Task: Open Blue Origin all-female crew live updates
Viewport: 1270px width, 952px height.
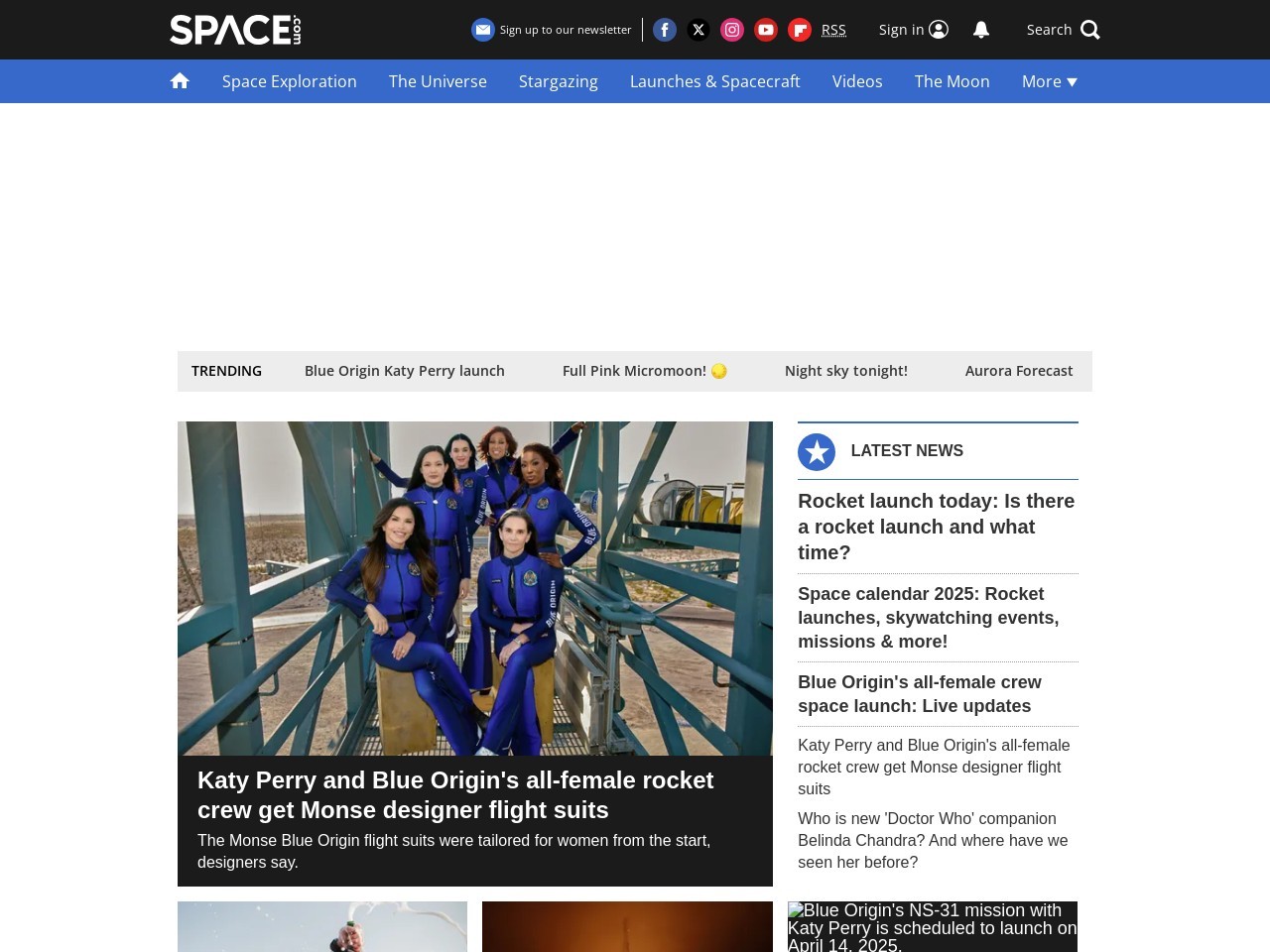Action: point(920,694)
